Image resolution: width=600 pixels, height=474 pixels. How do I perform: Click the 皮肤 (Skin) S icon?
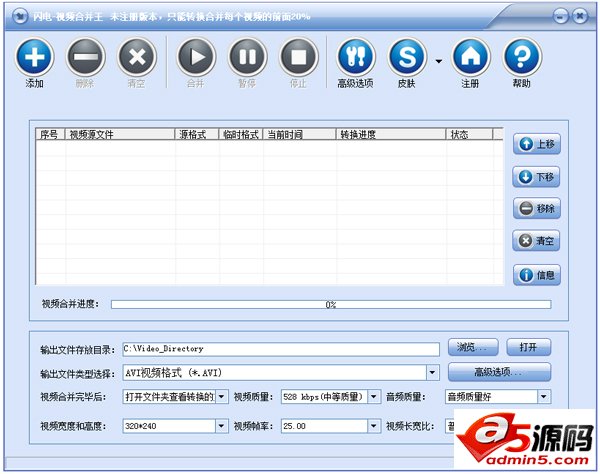tap(407, 57)
